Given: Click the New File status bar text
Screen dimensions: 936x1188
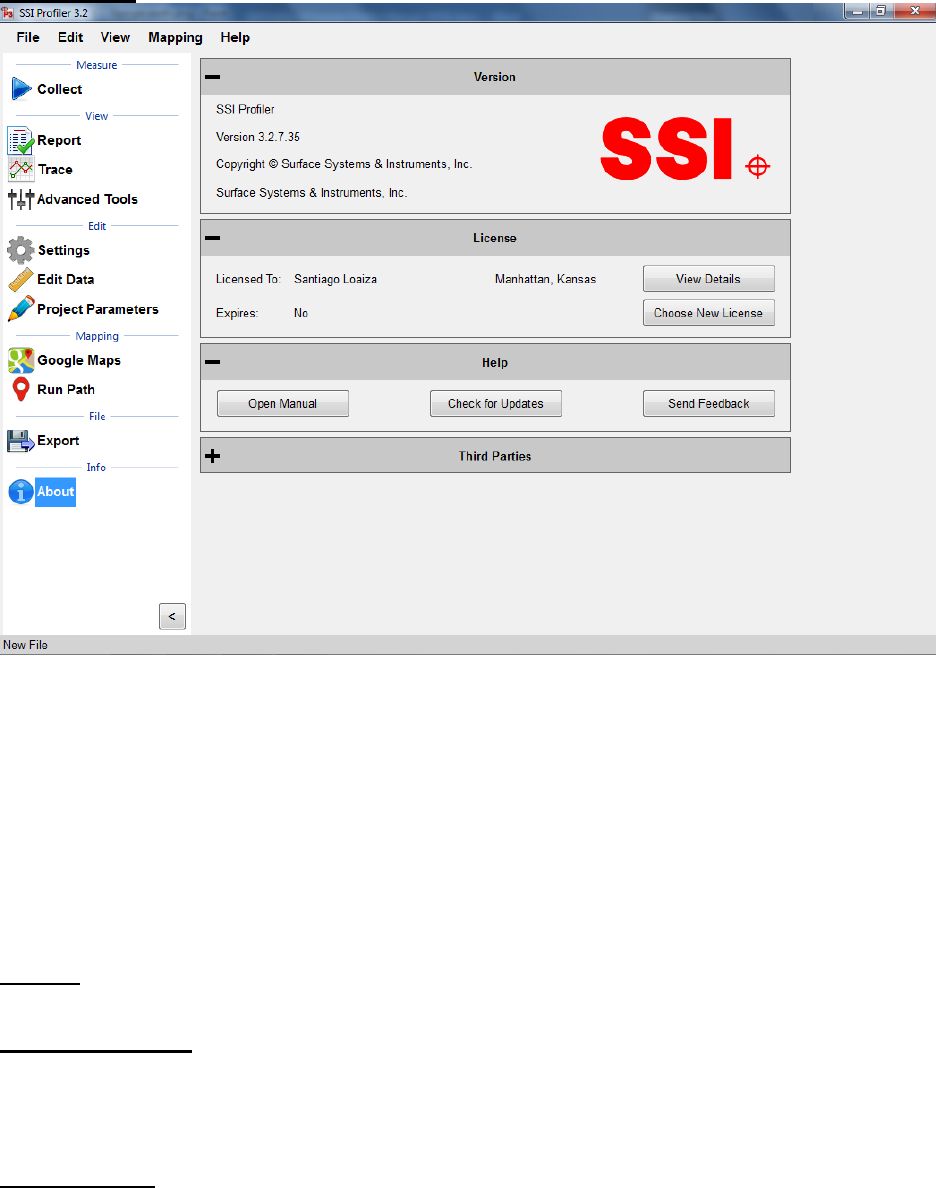Looking at the screenshot, I should (25, 645).
